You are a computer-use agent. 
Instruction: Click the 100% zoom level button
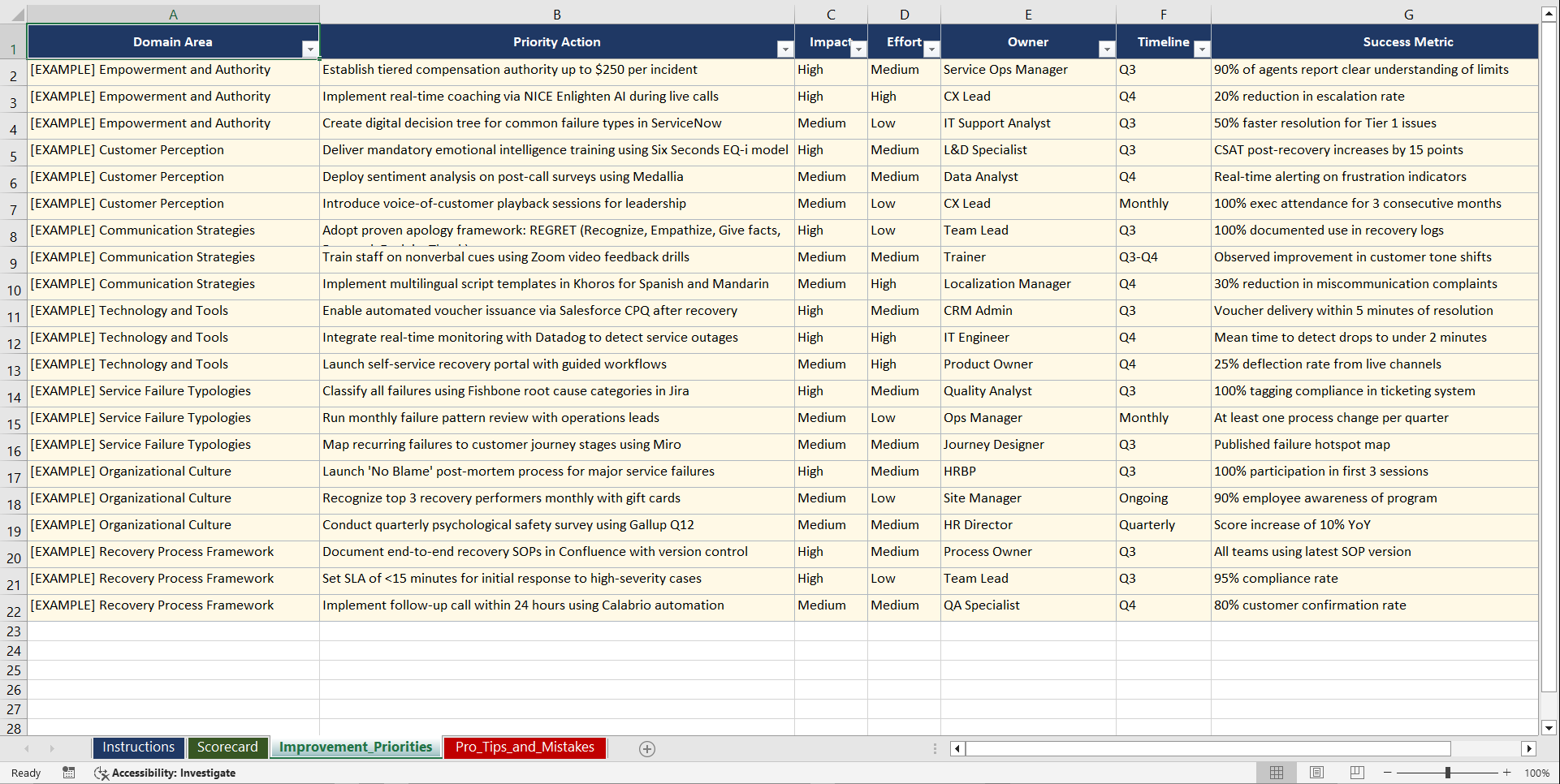coord(1537,773)
